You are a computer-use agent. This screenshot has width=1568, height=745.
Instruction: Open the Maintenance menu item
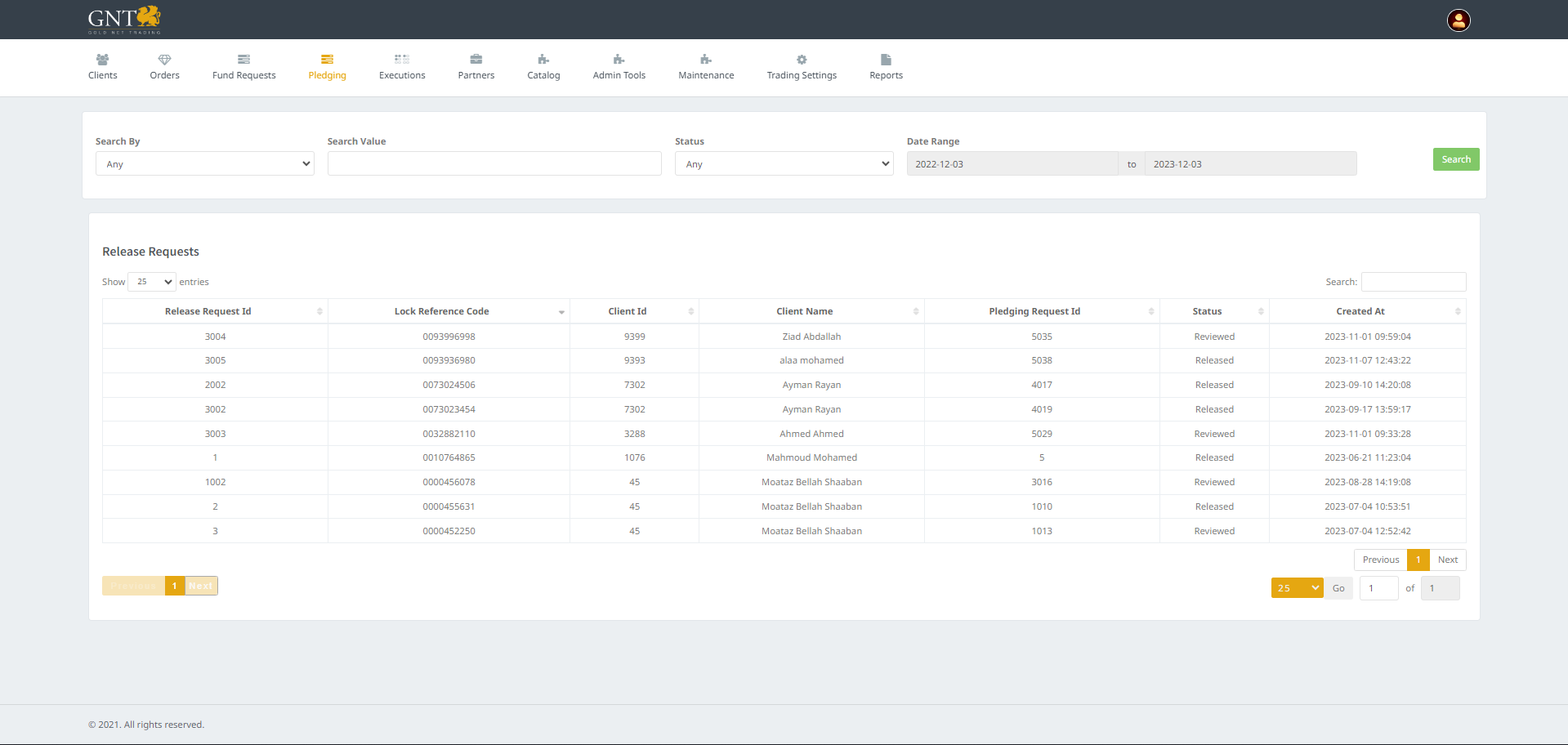(706, 67)
